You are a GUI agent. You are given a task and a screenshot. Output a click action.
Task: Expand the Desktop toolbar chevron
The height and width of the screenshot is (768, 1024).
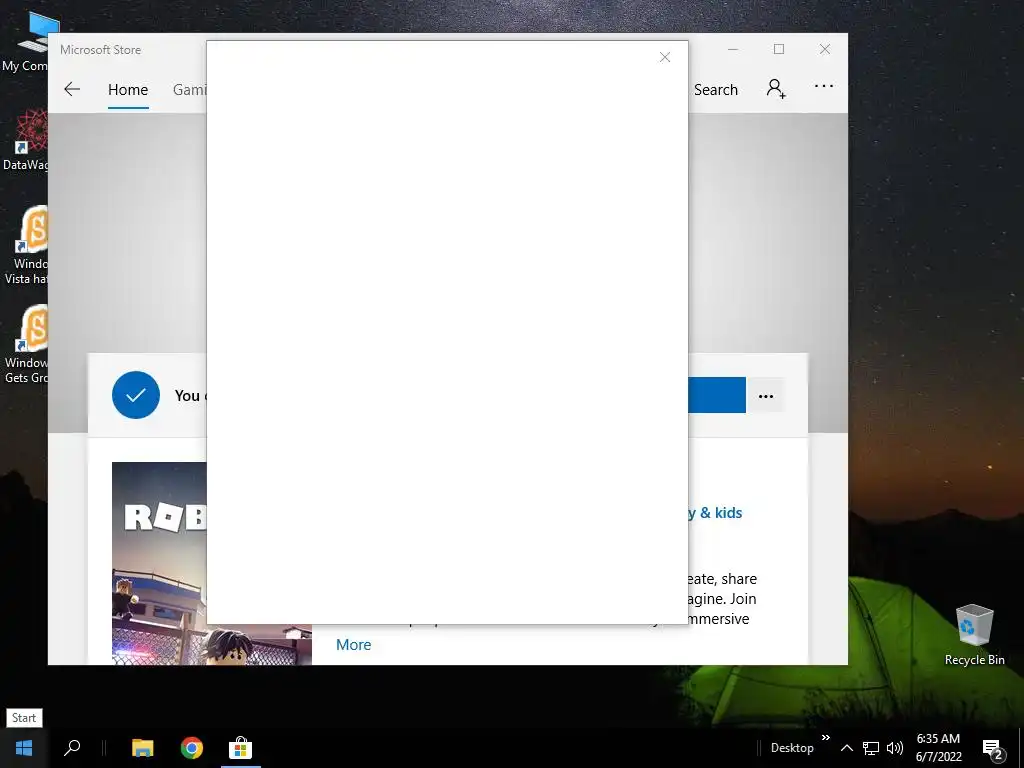pyautogui.click(x=825, y=738)
